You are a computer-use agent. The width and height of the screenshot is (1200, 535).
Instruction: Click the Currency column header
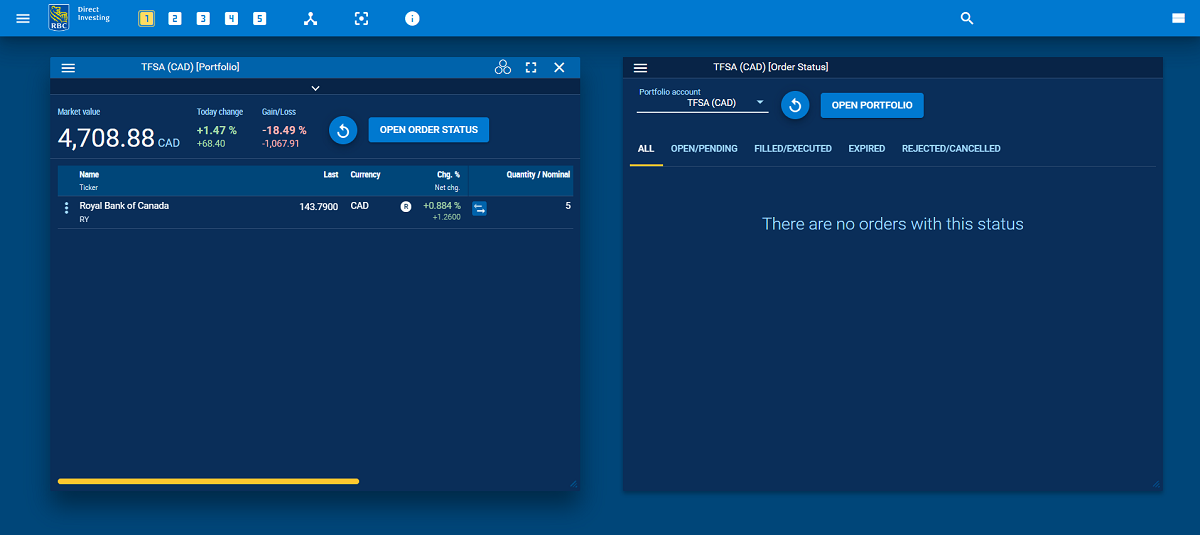(365, 175)
